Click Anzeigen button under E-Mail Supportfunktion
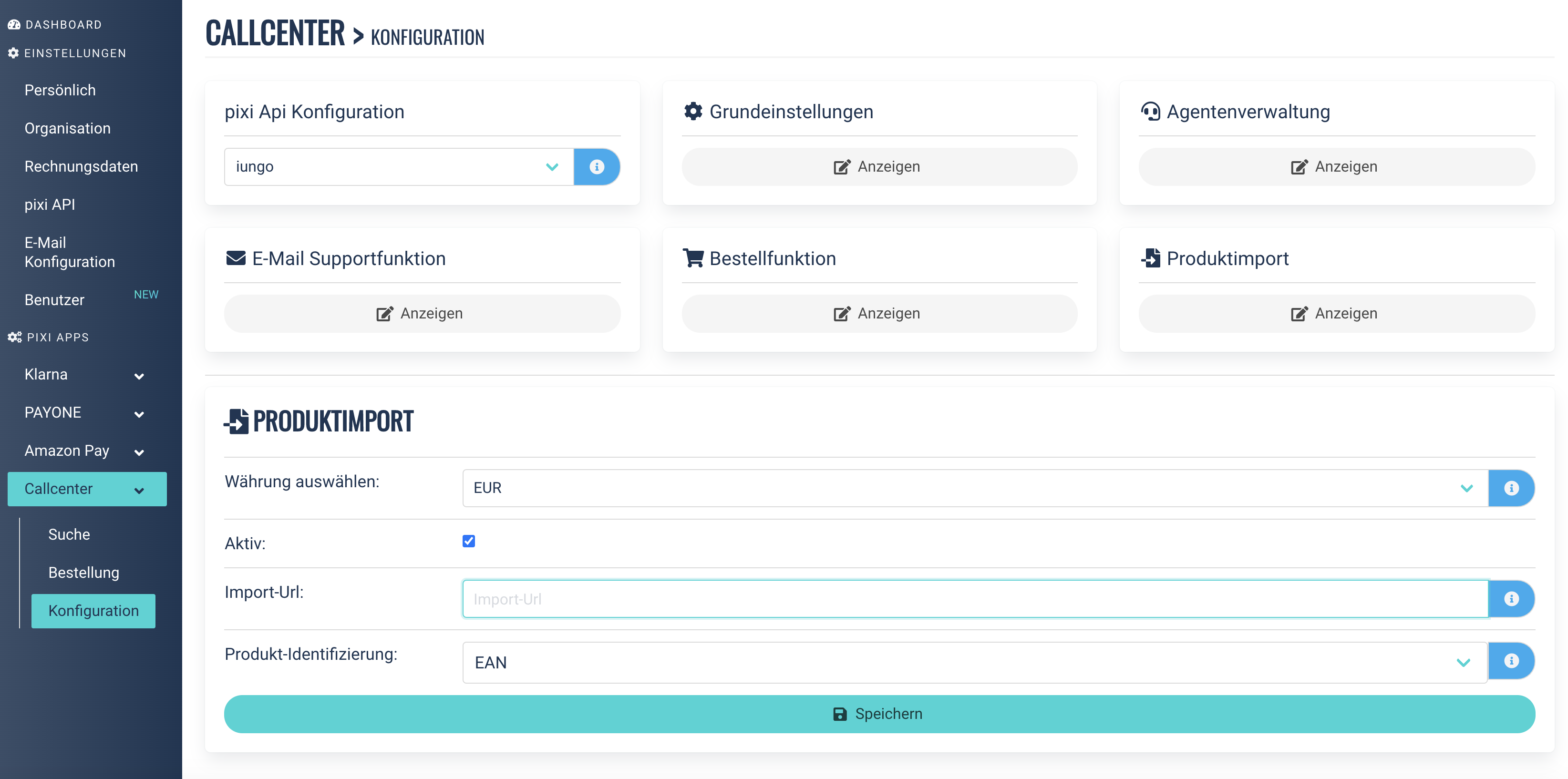This screenshot has width=1568, height=779. pos(423,313)
